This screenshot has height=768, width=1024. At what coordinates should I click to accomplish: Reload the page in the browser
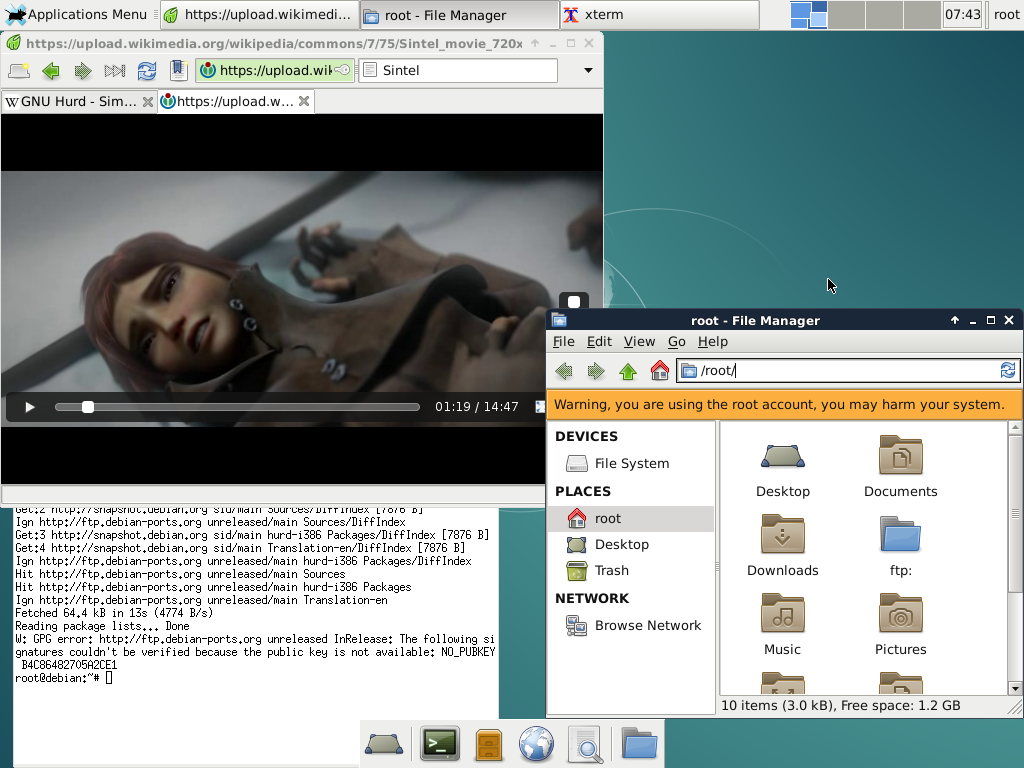pyautogui.click(x=147, y=71)
